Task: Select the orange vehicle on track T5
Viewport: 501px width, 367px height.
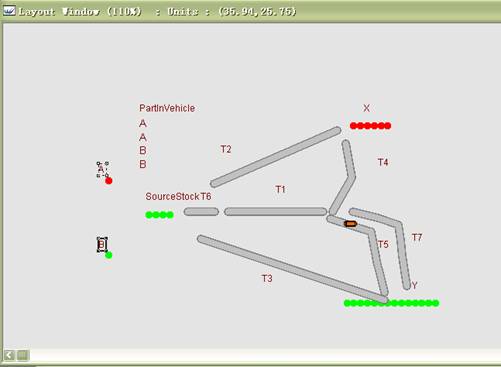Action: (x=350, y=224)
